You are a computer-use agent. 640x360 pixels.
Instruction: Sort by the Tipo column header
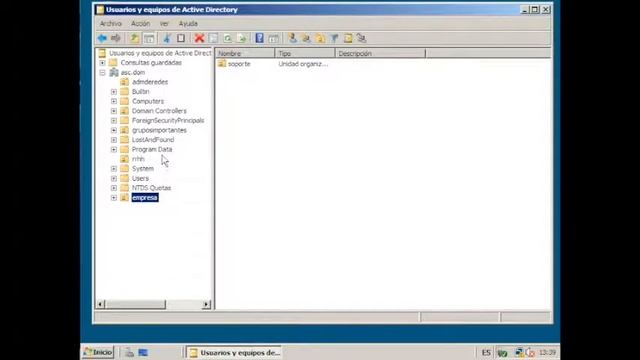point(305,53)
